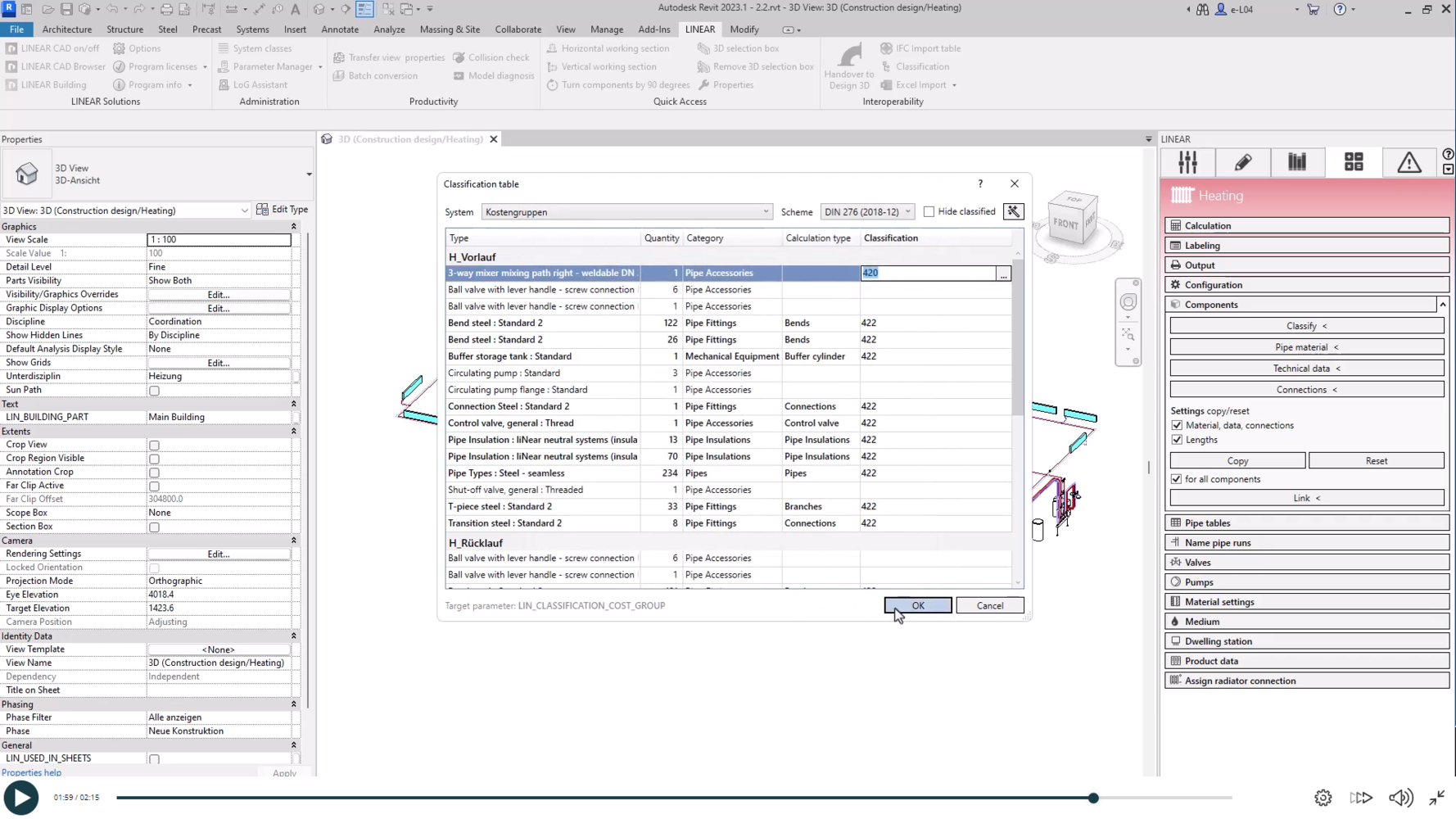Click the Revit shopping cart icon

[x=1314, y=9]
